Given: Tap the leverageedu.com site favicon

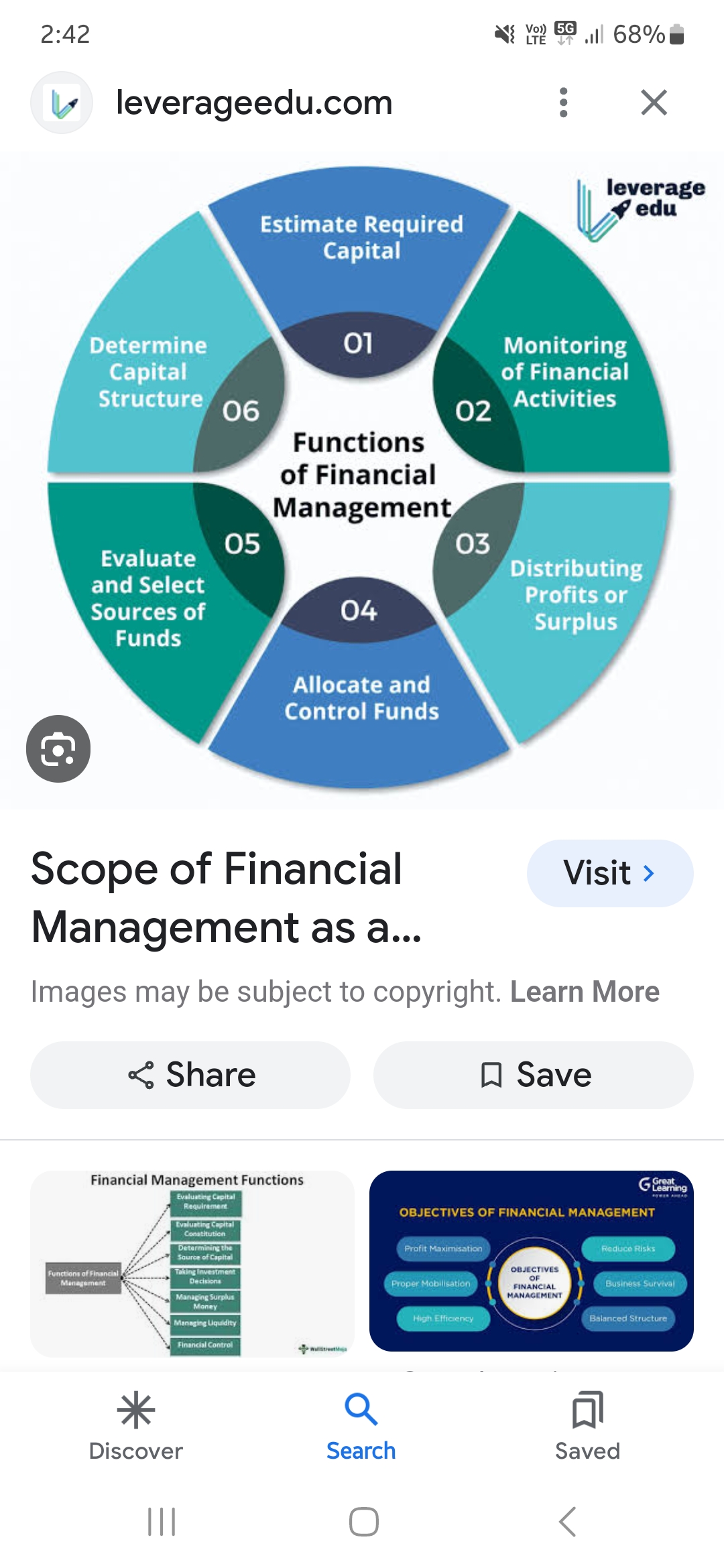Looking at the screenshot, I should tap(61, 103).
